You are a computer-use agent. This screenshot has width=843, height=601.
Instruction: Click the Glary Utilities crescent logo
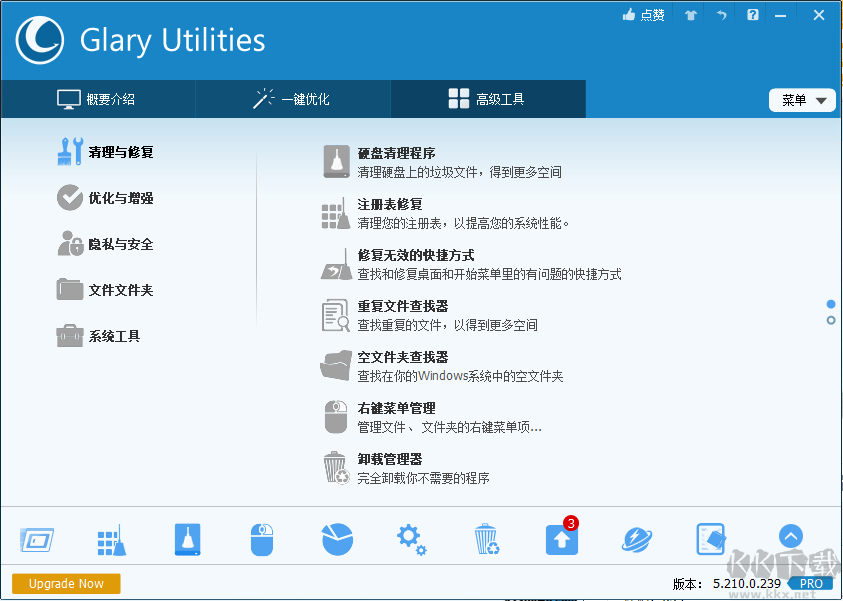click(40, 40)
